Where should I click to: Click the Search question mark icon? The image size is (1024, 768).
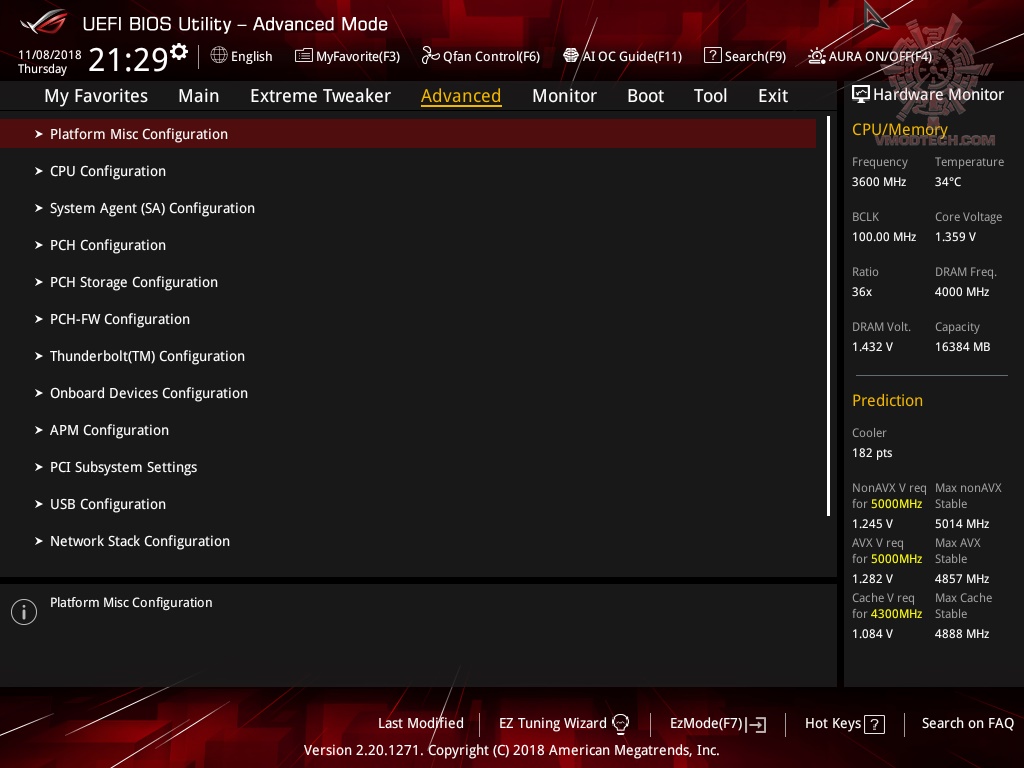click(x=712, y=56)
